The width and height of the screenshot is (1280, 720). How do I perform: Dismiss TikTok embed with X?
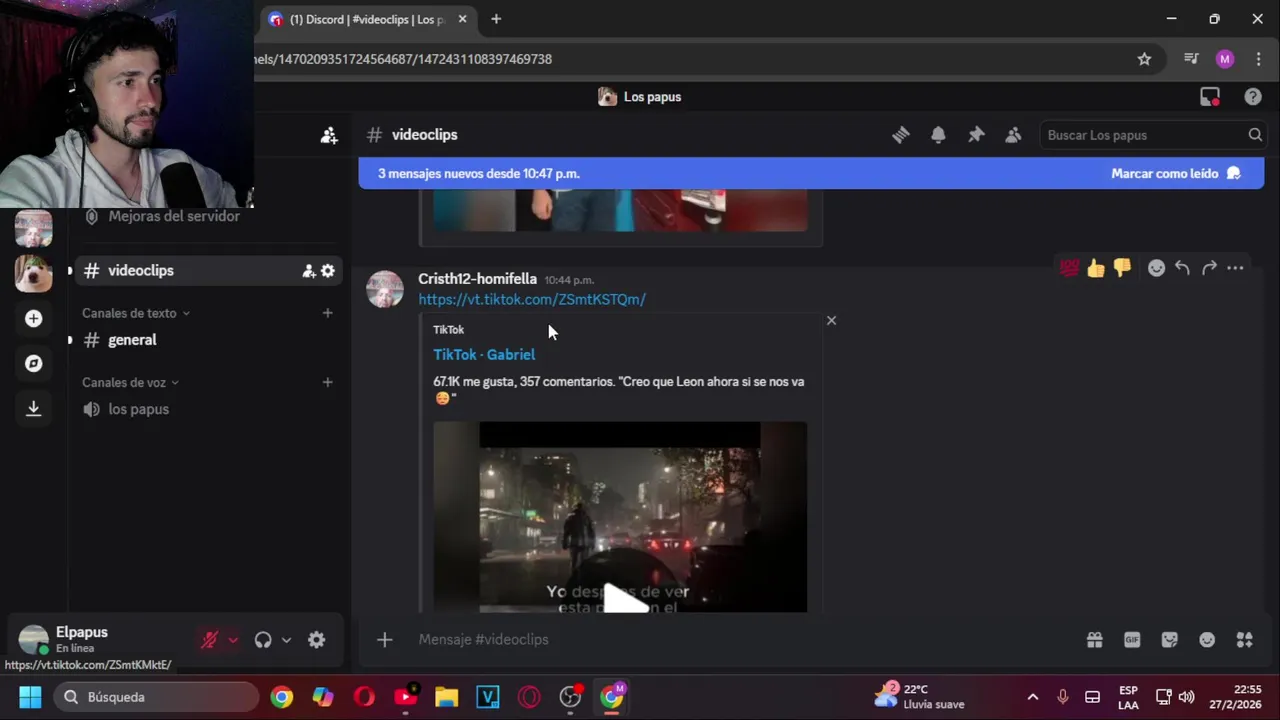coord(831,321)
